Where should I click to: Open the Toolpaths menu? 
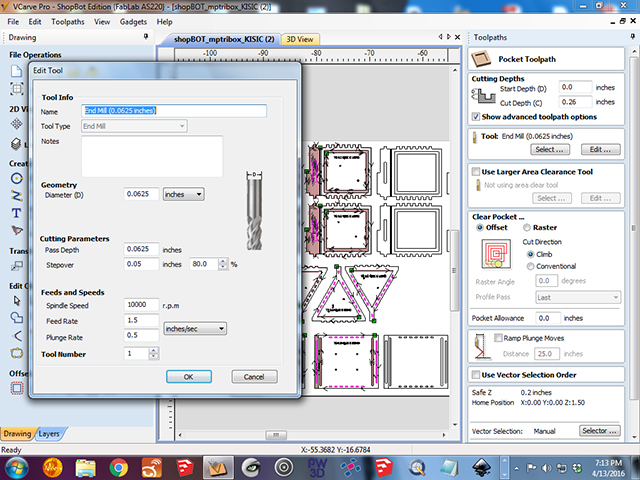pos(68,22)
